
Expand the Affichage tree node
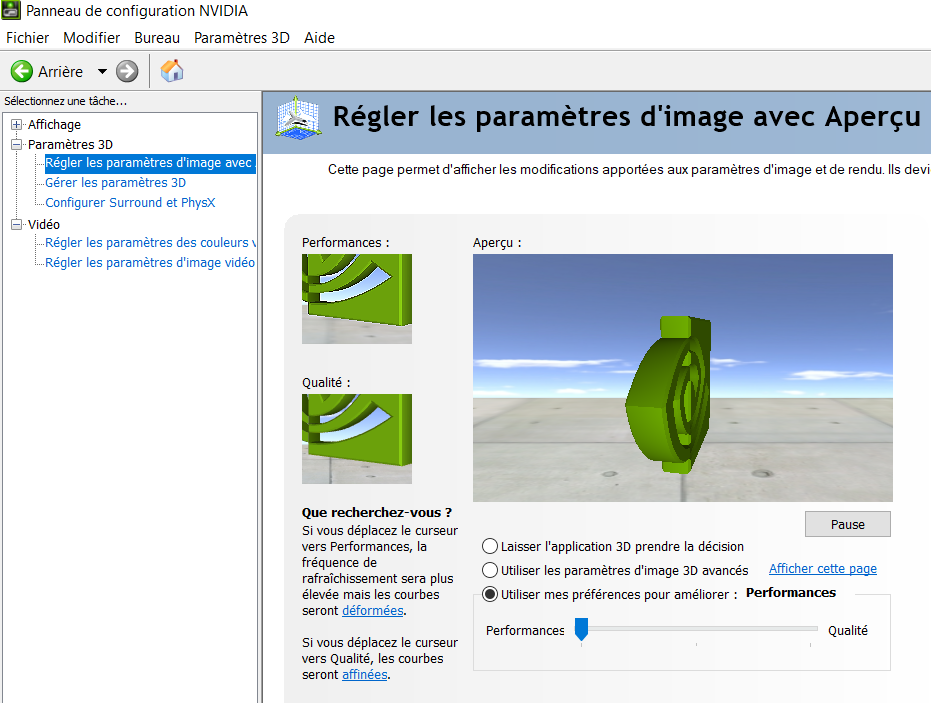[x=17, y=125]
